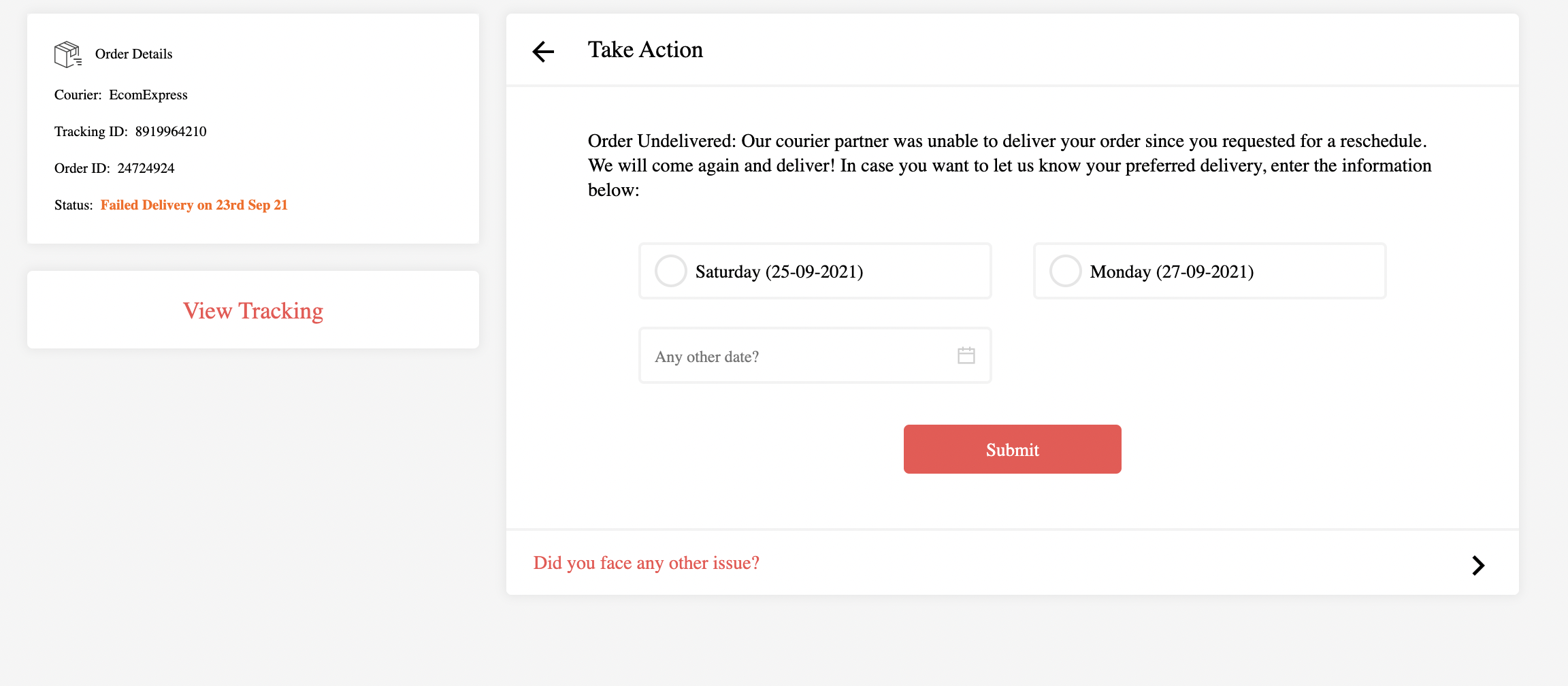This screenshot has height=686, width=1568.
Task: Click the 'Any other date?' input field
Action: [x=815, y=355]
